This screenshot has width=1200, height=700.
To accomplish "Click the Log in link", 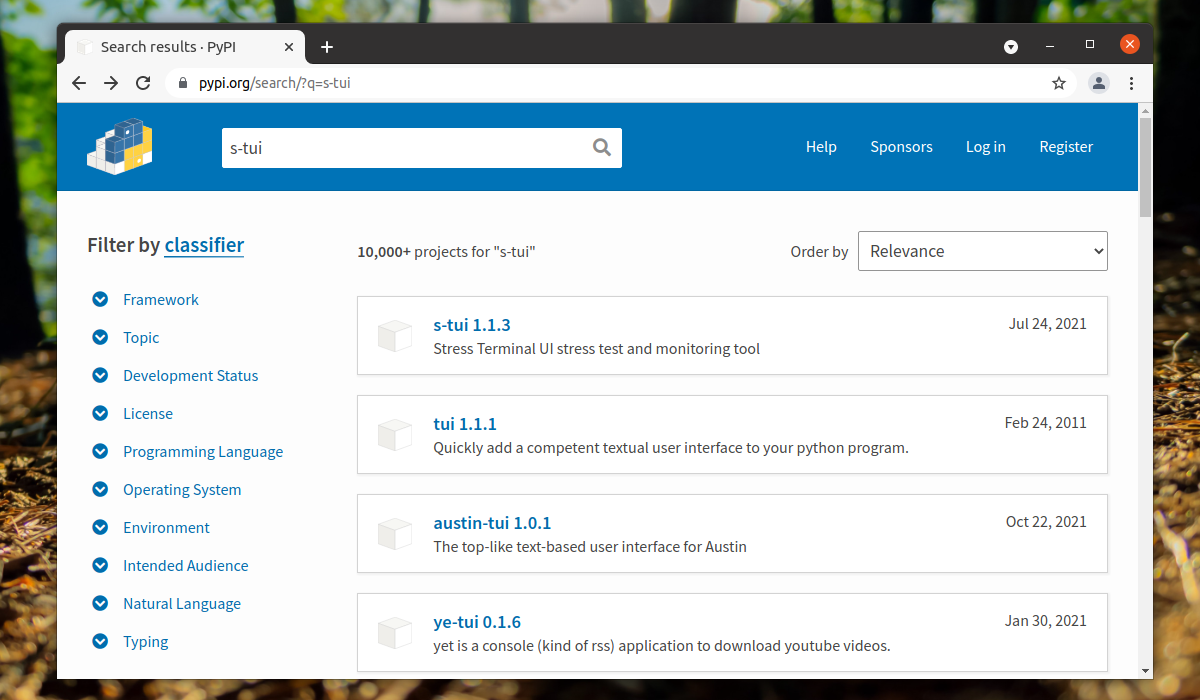I will coord(985,147).
